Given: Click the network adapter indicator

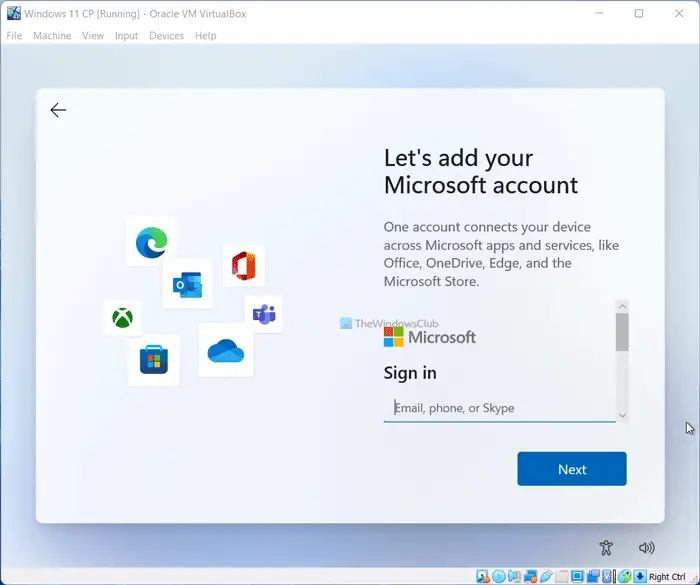Looking at the screenshot, I should [x=530, y=577].
